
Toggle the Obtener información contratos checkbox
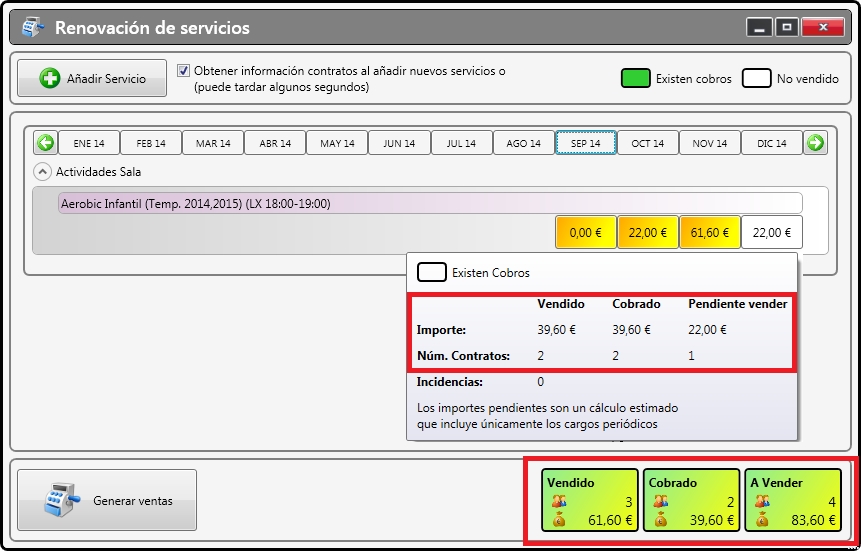[x=183, y=71]
